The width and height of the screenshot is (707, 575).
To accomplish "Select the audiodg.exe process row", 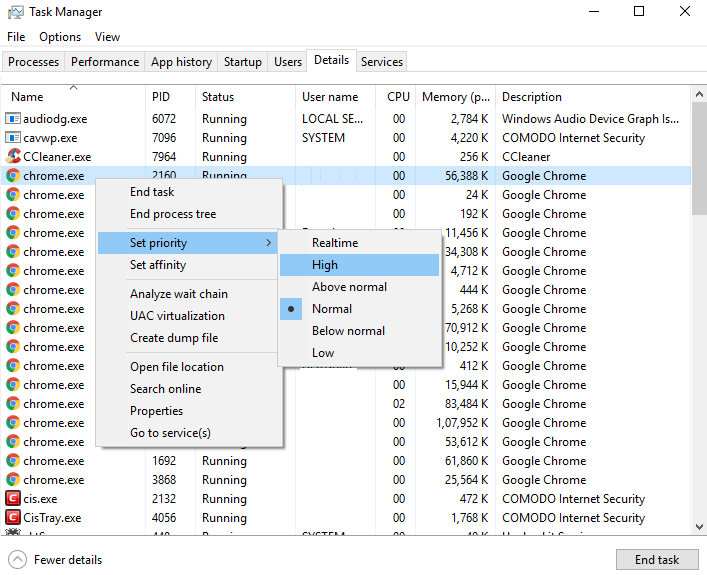I will click(x=345, y=119).
